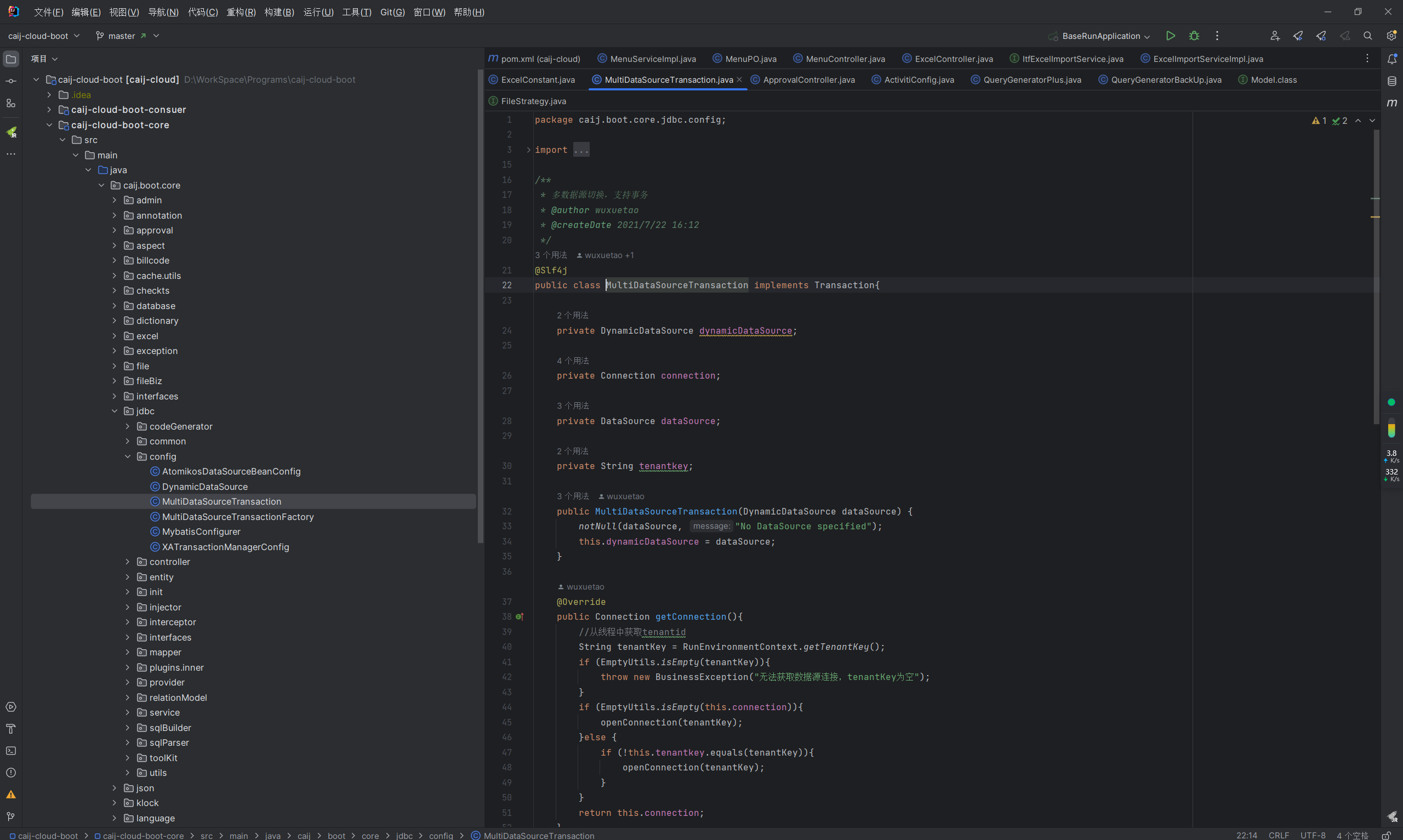Go to previous highlighted error arrow

tap(1358, 121)
